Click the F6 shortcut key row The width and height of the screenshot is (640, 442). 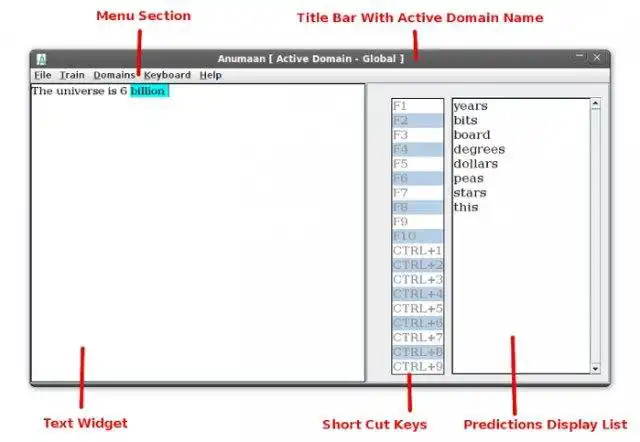coord(418,178)
